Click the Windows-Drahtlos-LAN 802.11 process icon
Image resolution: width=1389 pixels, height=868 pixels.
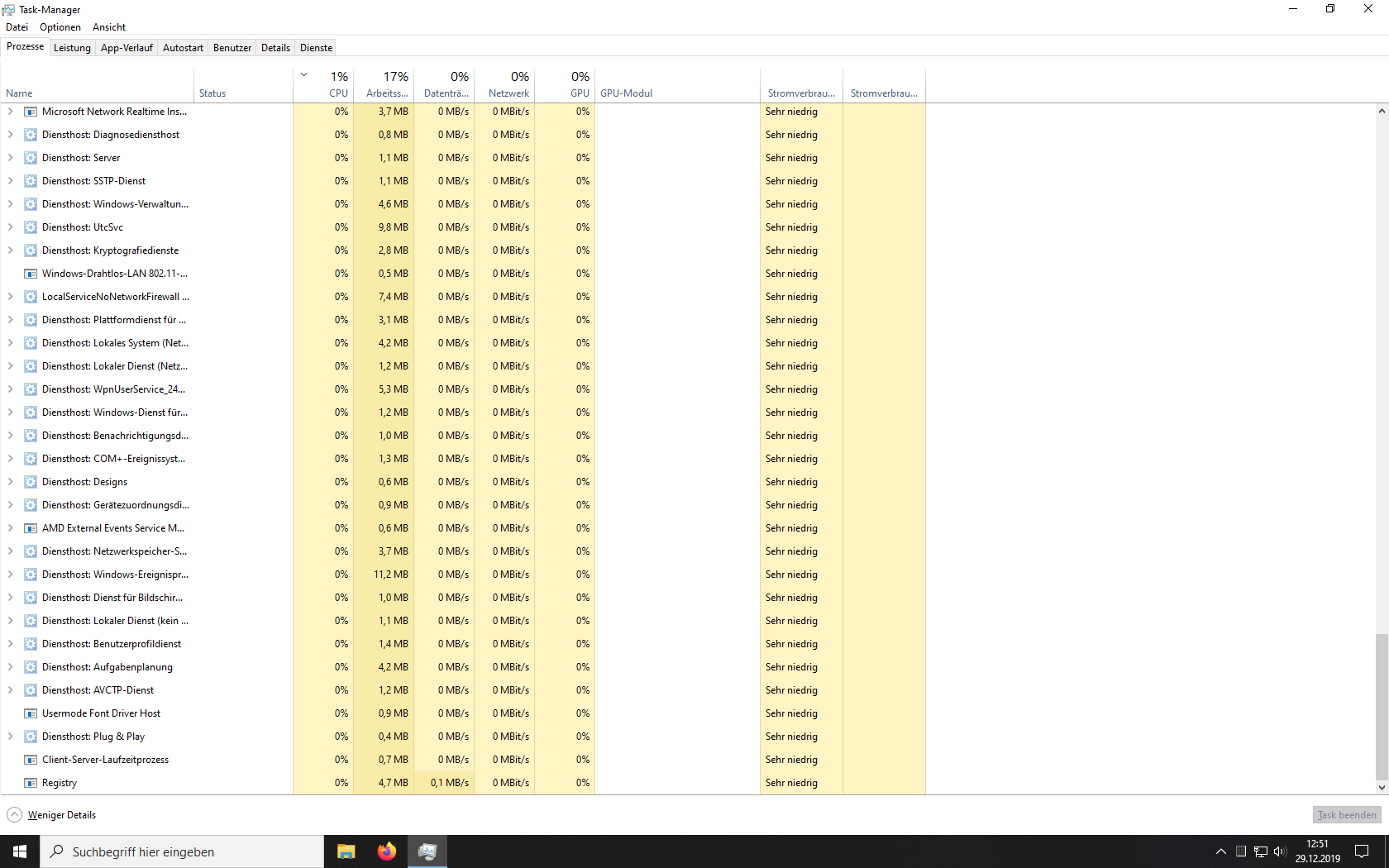point(31,274)
